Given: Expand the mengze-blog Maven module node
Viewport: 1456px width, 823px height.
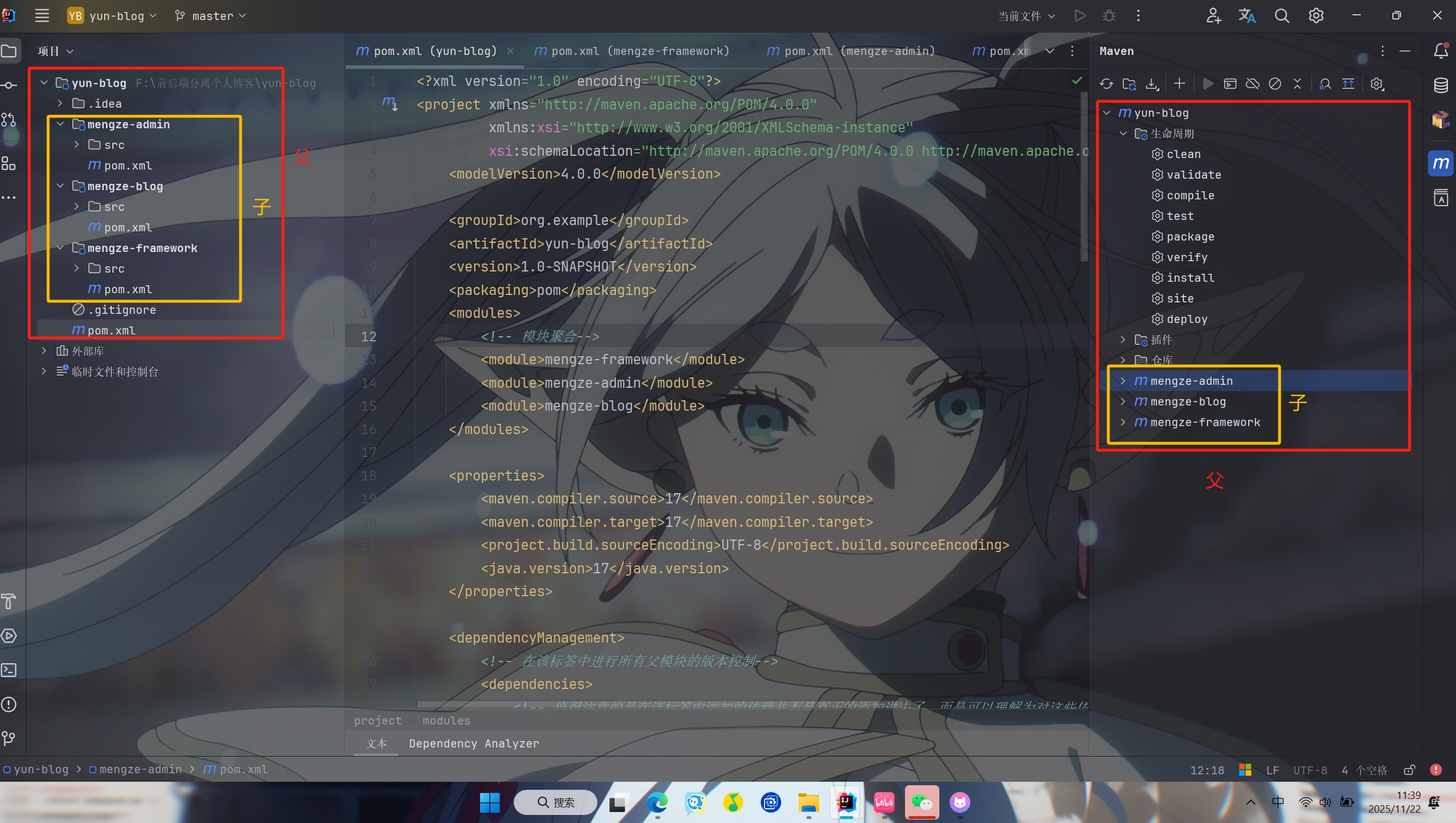Looking at the screenshot, I should point(1123,401).
